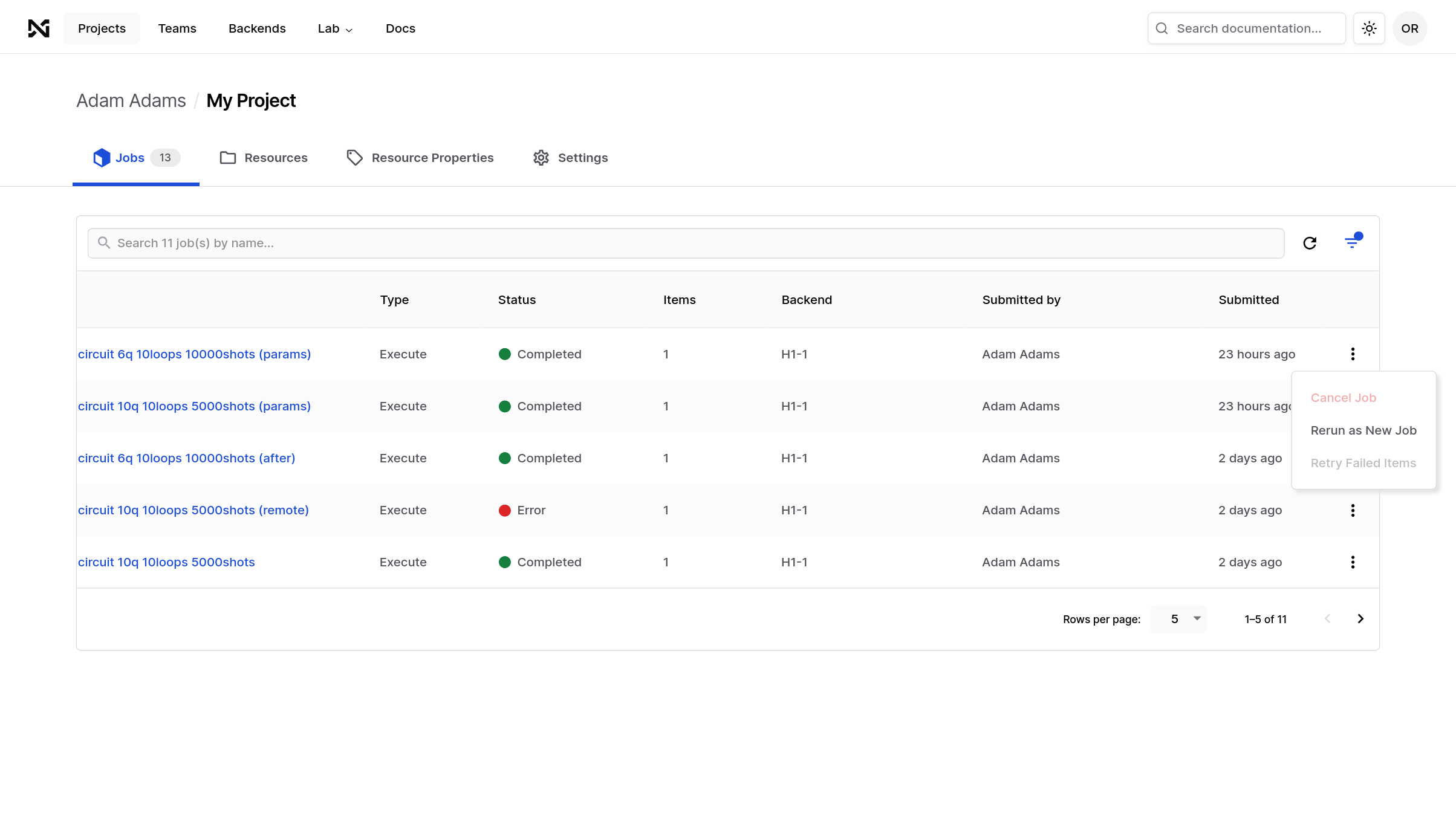Expand the Lab dropdown menu

tap(335, 28)
